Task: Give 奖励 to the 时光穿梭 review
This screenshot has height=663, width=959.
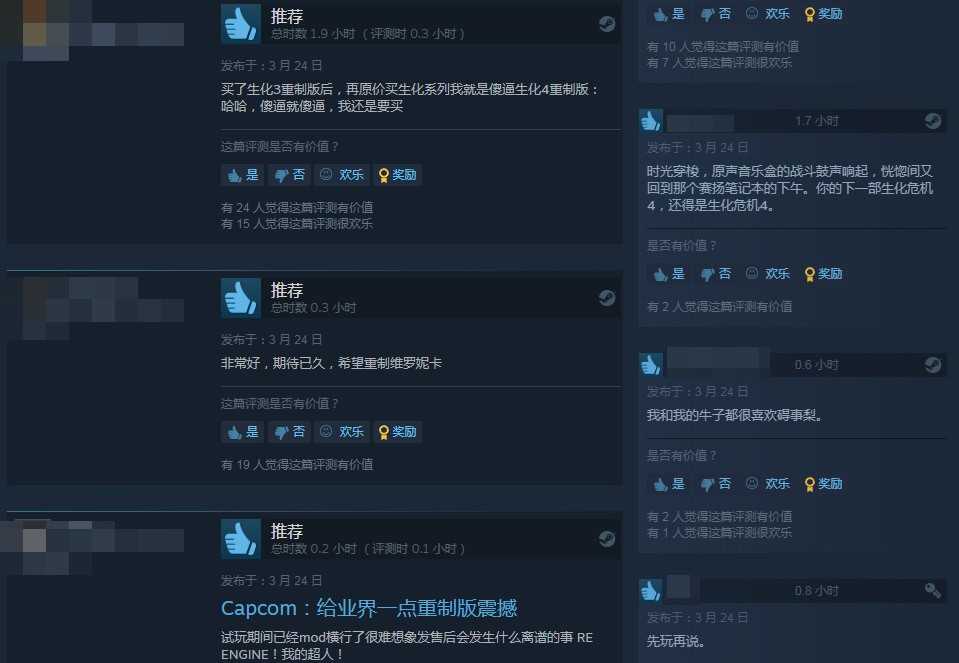Action: pos(823,273)
